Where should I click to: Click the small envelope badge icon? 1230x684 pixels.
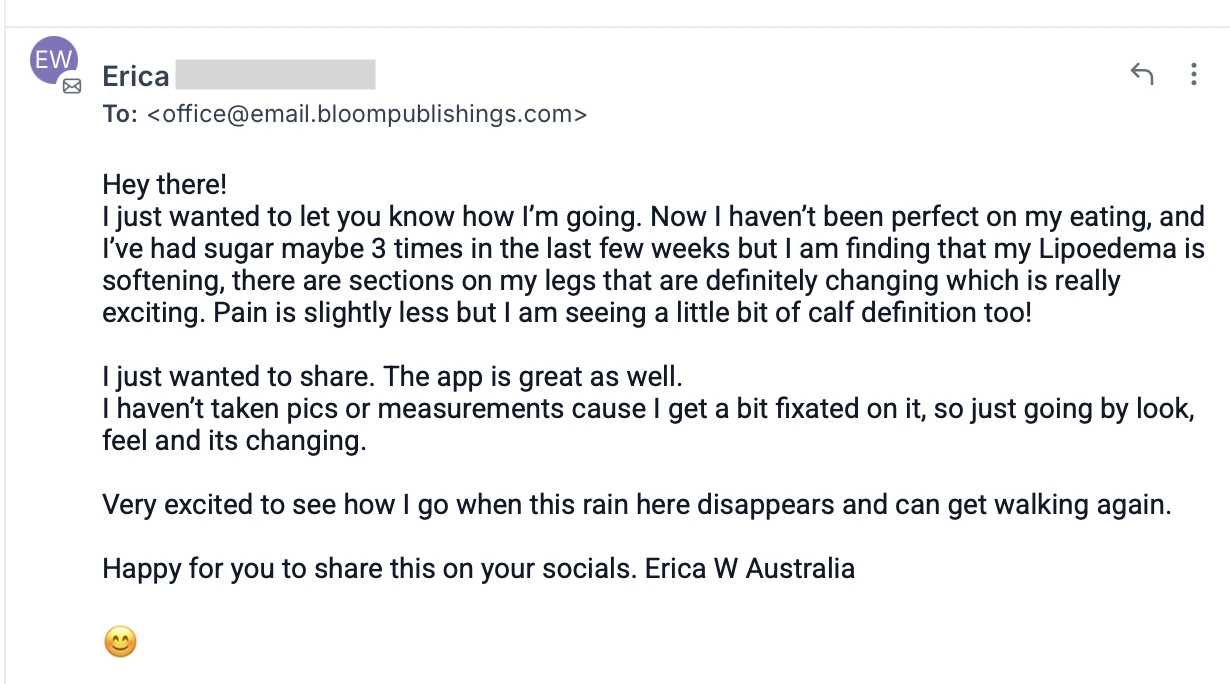pos(72,87)
